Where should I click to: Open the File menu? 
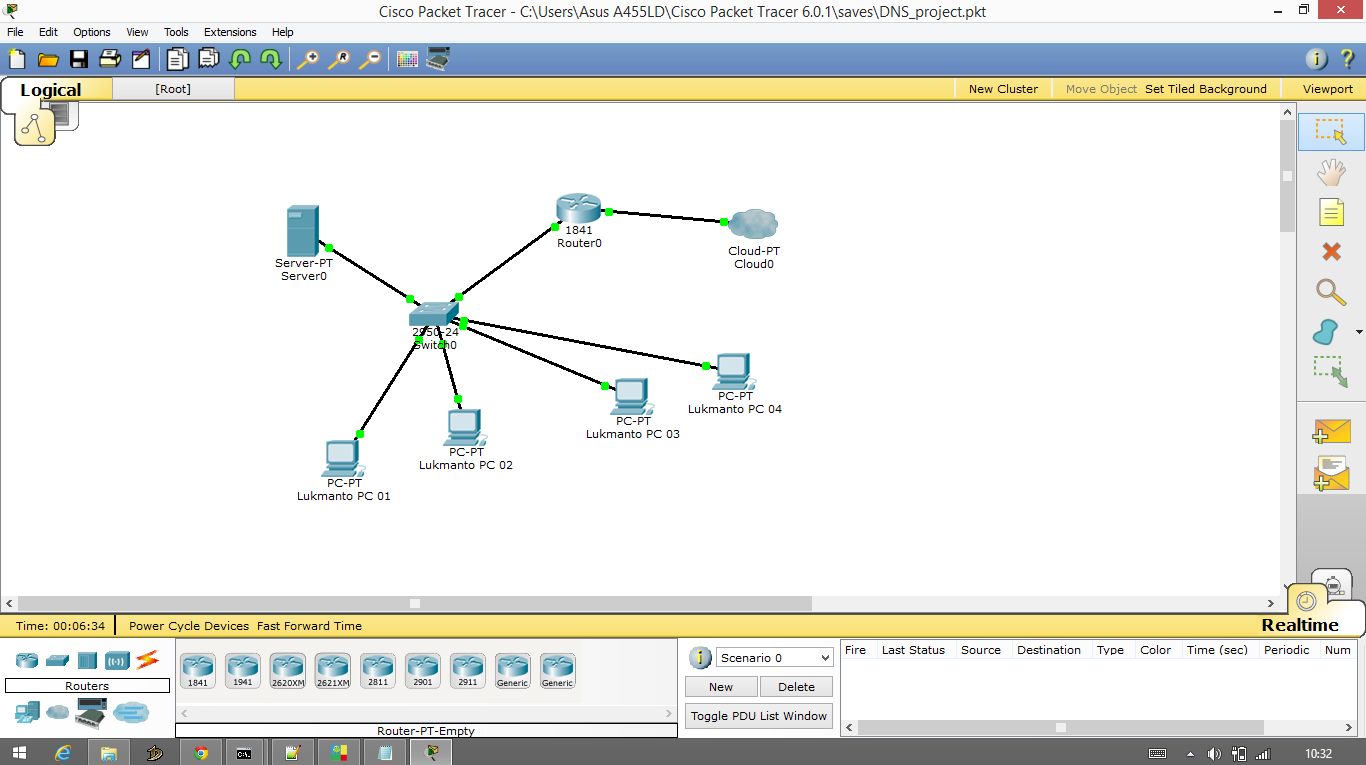coord(15,32)
